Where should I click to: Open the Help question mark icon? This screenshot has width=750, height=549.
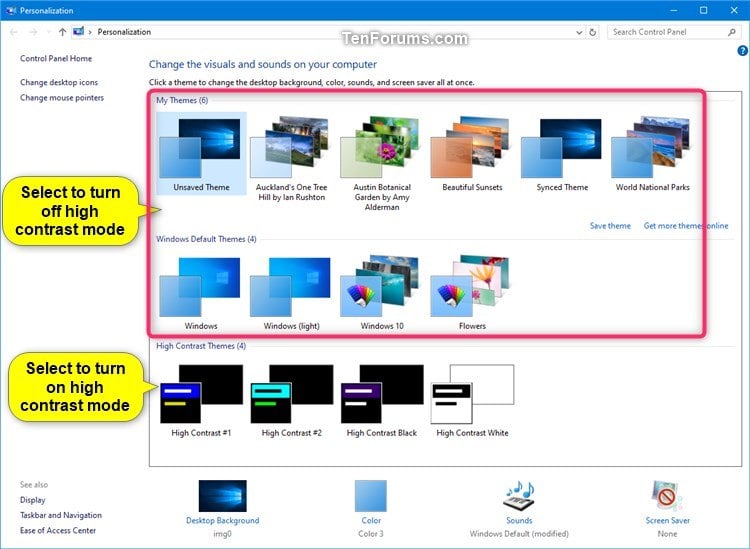(x=742, y=50)
